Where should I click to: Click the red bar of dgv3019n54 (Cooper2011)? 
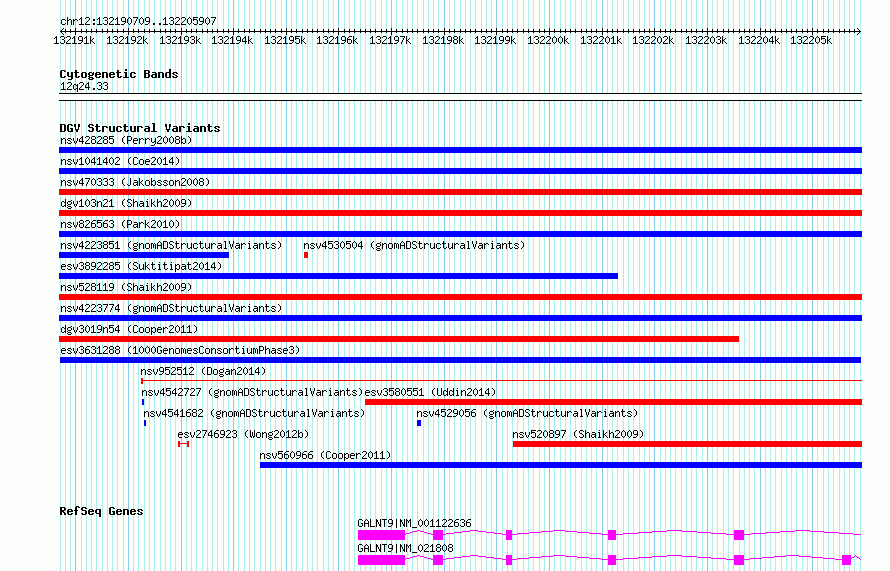coord(399,339)
